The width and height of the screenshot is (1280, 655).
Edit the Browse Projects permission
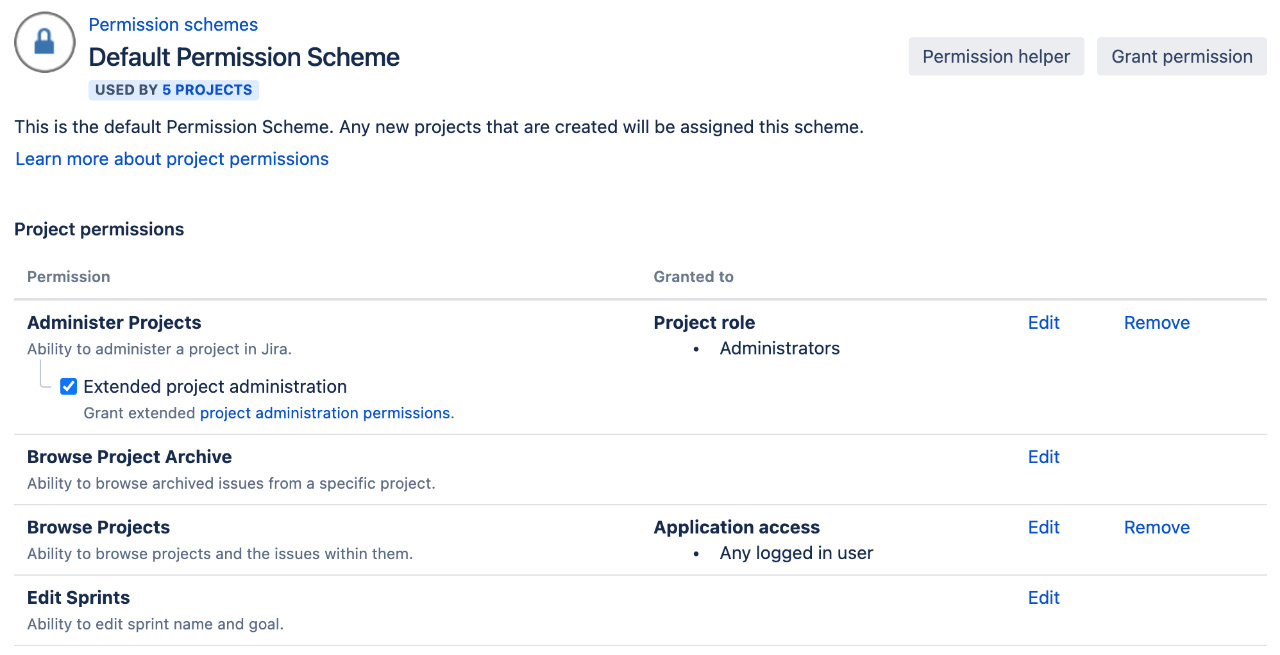(1043, 527)
